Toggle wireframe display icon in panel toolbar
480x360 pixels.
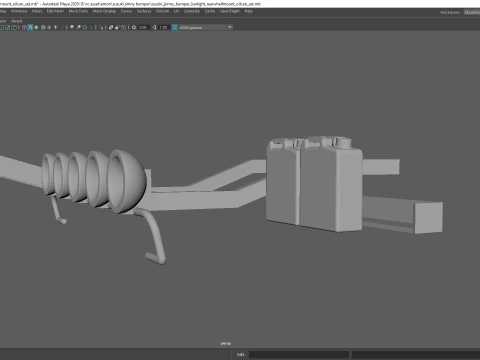pyautogui.click(x=24, y=27)
